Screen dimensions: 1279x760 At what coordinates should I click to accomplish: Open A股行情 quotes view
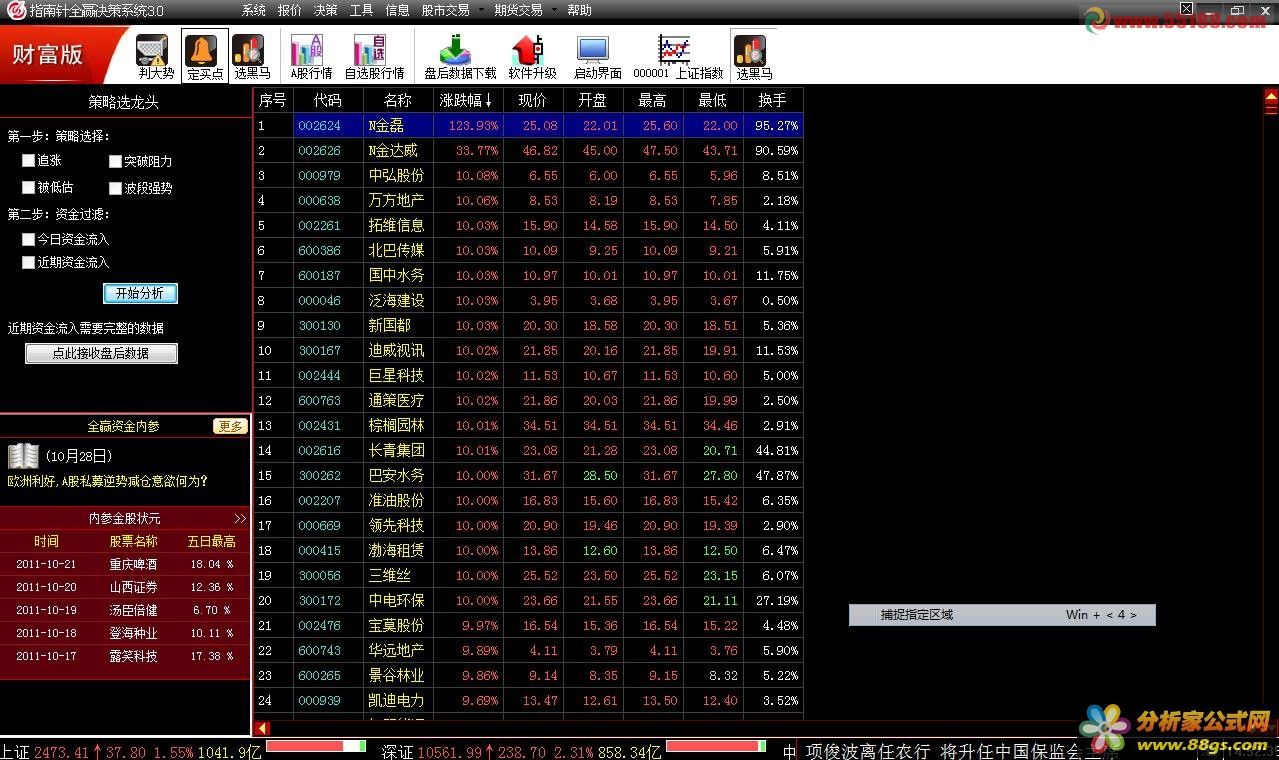point(311,56)
